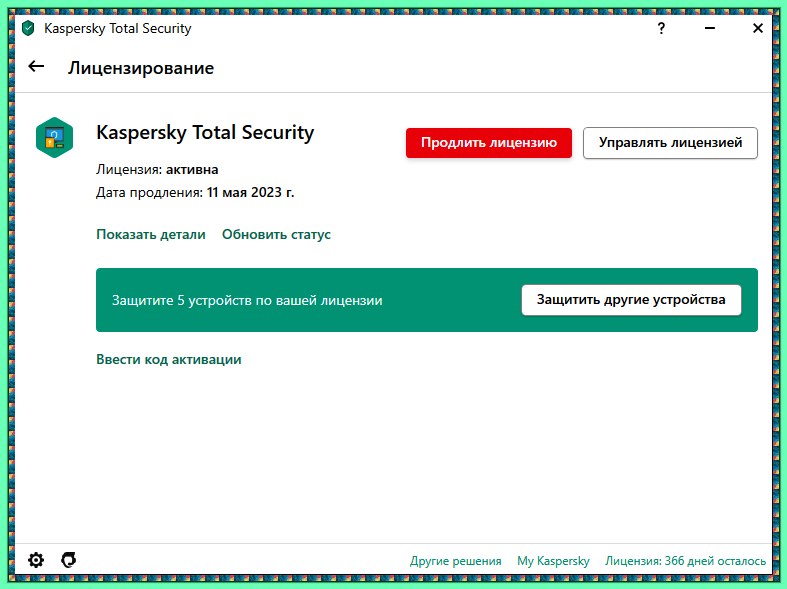Click the Kaspersky Total Security hexagon product icon

[x=55, y=137]
